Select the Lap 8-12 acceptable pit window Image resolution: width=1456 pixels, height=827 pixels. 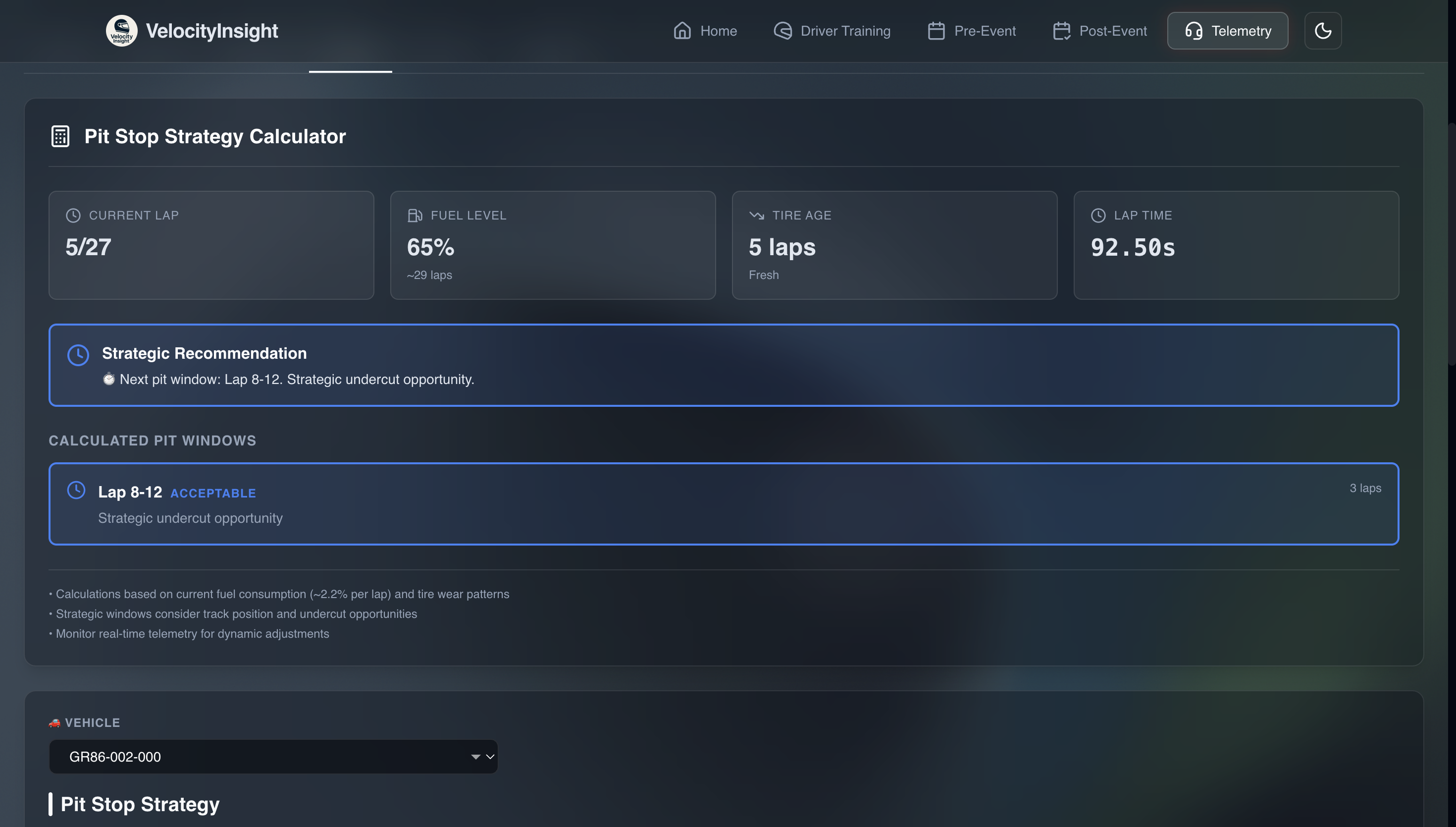pyautogui.click(x=723, y=504)
